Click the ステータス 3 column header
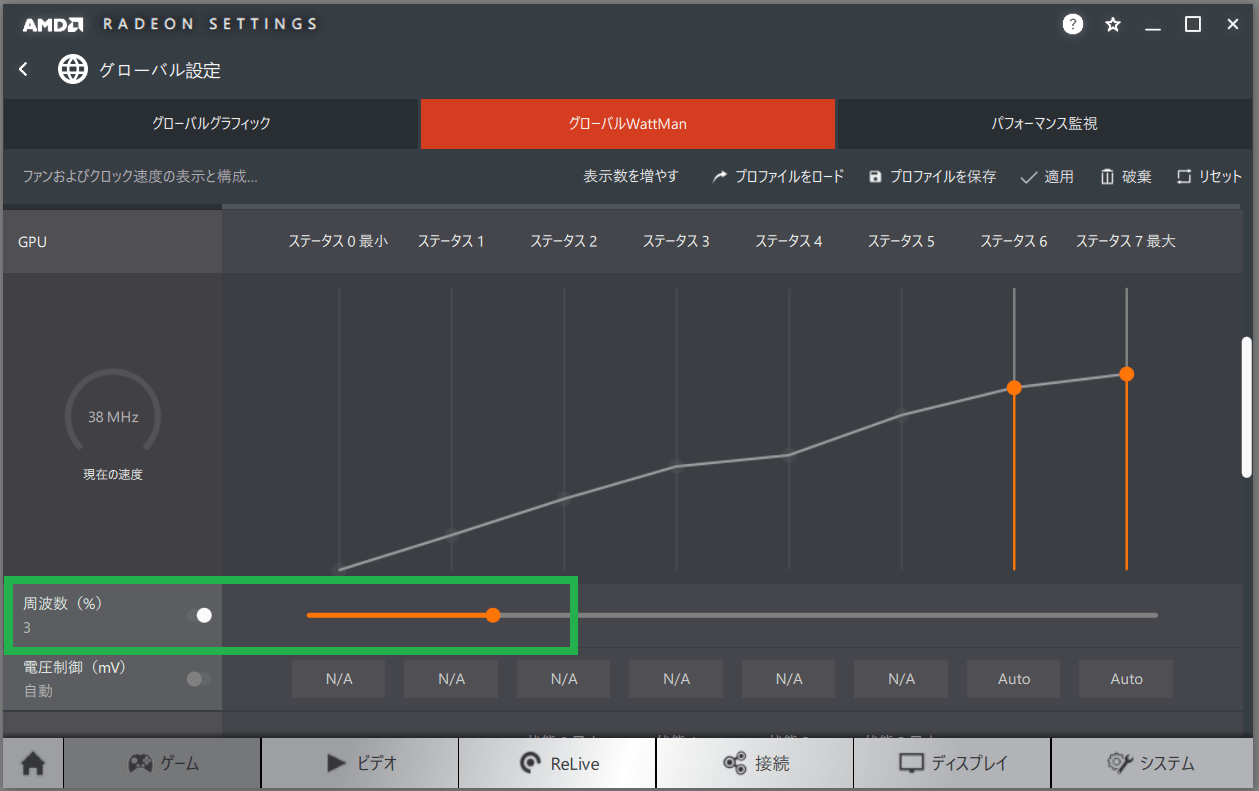This screenshot has height=791, width=1259. [x=676, y=241]
